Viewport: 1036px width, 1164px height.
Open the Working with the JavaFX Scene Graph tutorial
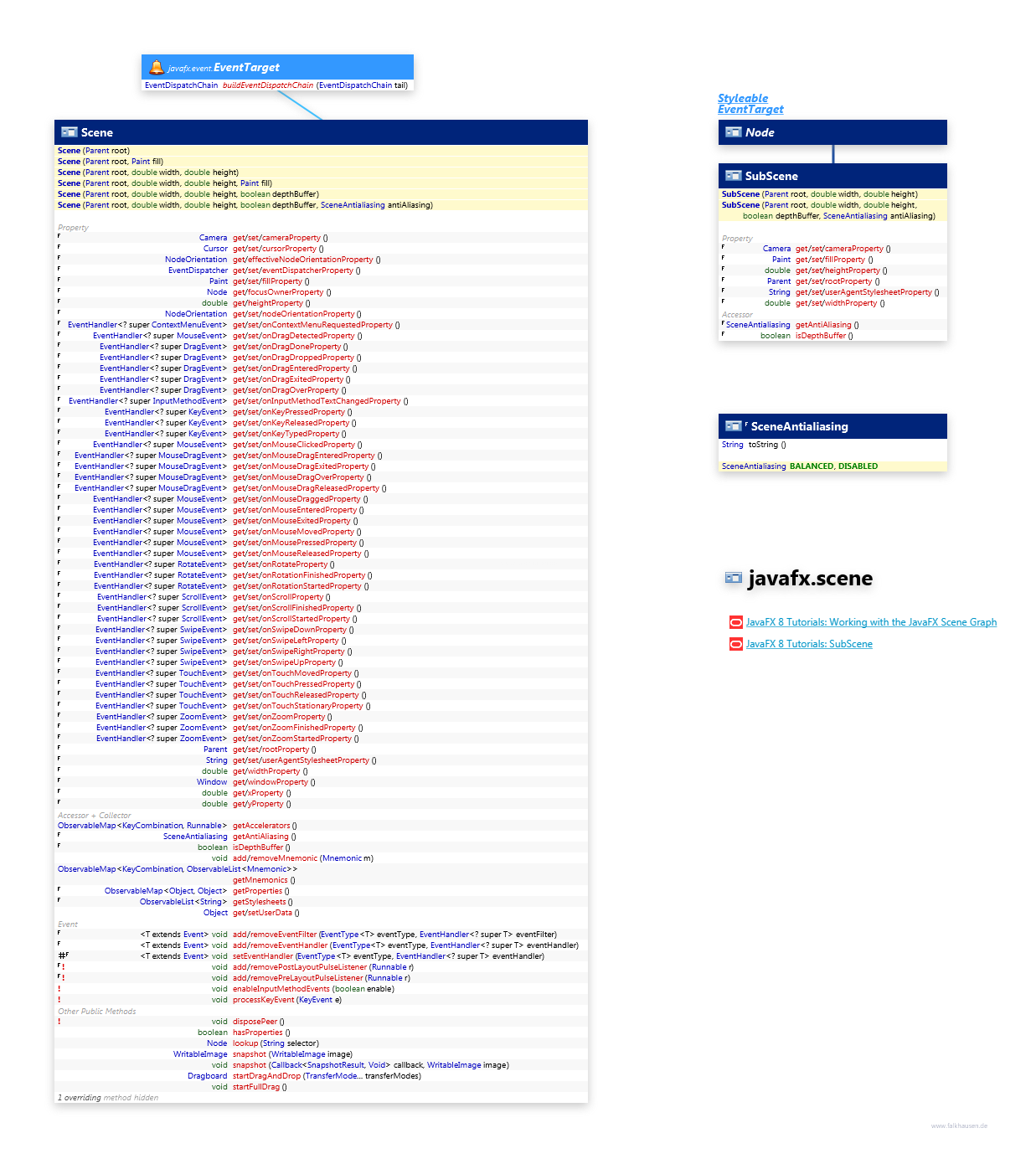click(x=871, y=622)
